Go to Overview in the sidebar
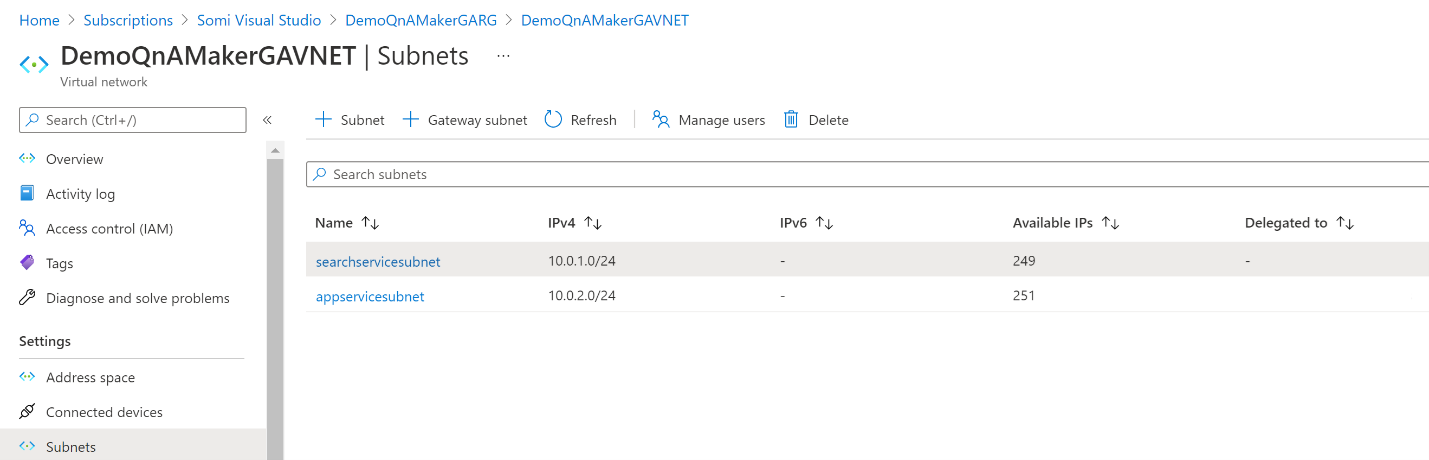1429x460 pixels. [x=74, y=159]
